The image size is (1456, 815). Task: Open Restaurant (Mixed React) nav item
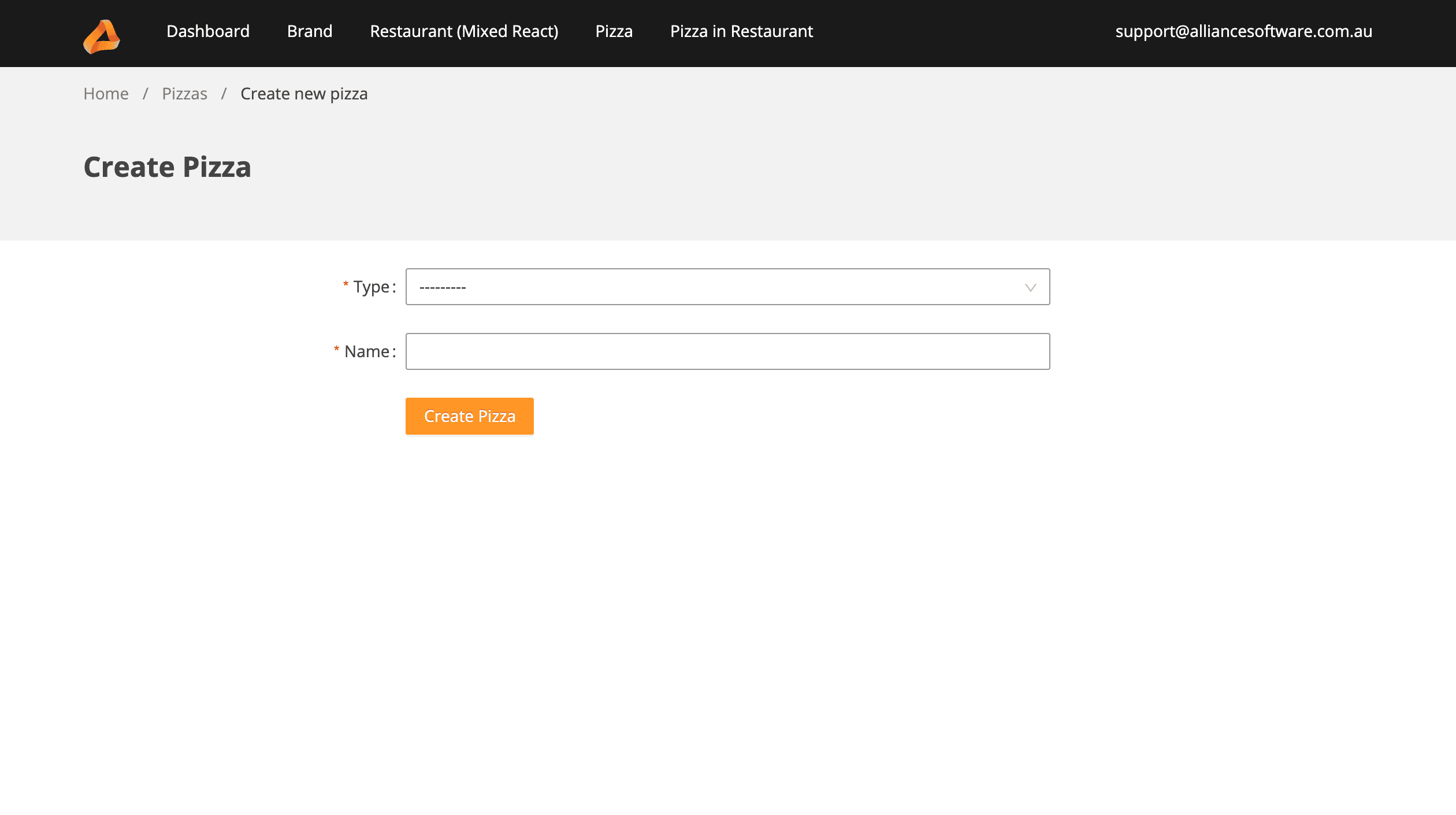(x=464, y=31)
